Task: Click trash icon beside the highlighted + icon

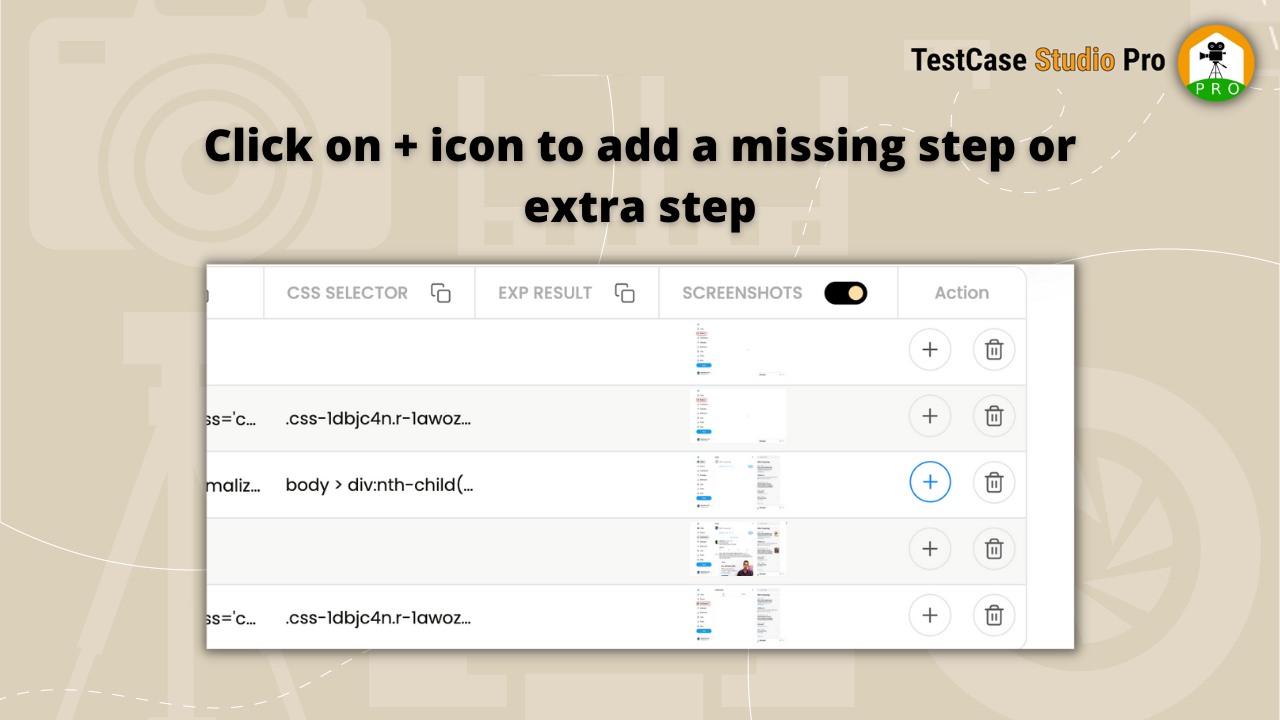Action: pyautogui.click(x=994, y=482)
